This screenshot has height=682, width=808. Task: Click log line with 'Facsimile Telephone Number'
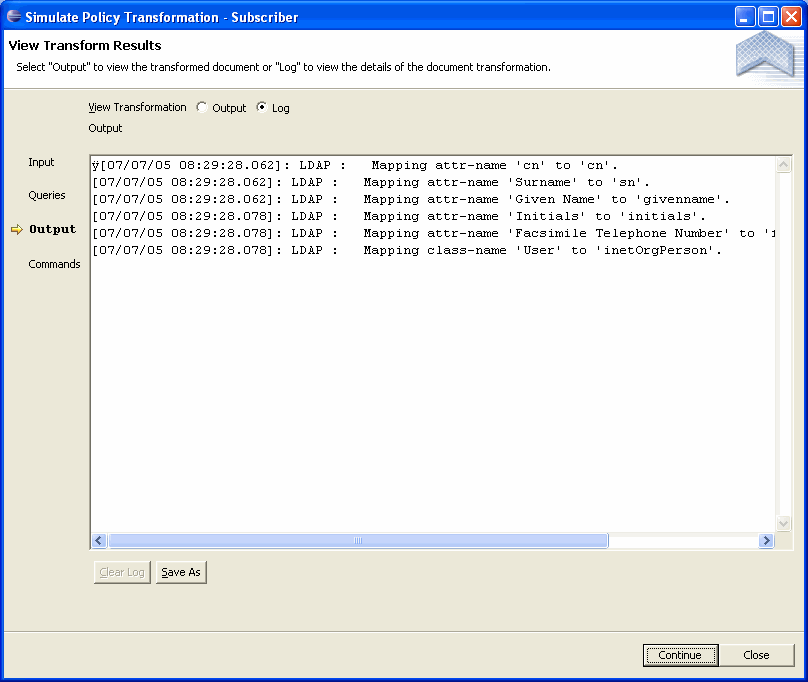pyautogui.click(x=433, y=234)
